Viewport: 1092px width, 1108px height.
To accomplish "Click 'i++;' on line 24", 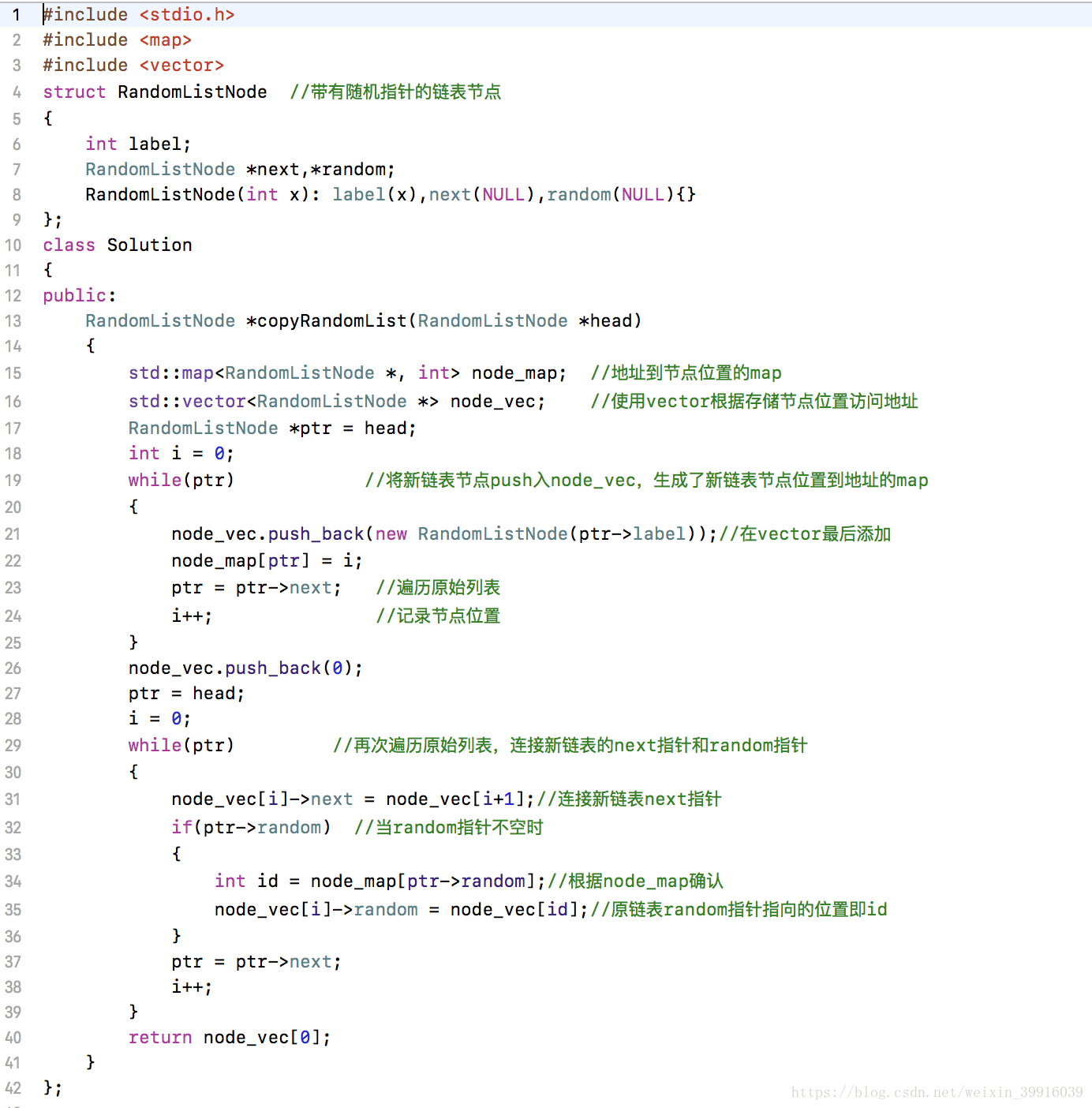I will pyautogui.click(x=192, y=616).
